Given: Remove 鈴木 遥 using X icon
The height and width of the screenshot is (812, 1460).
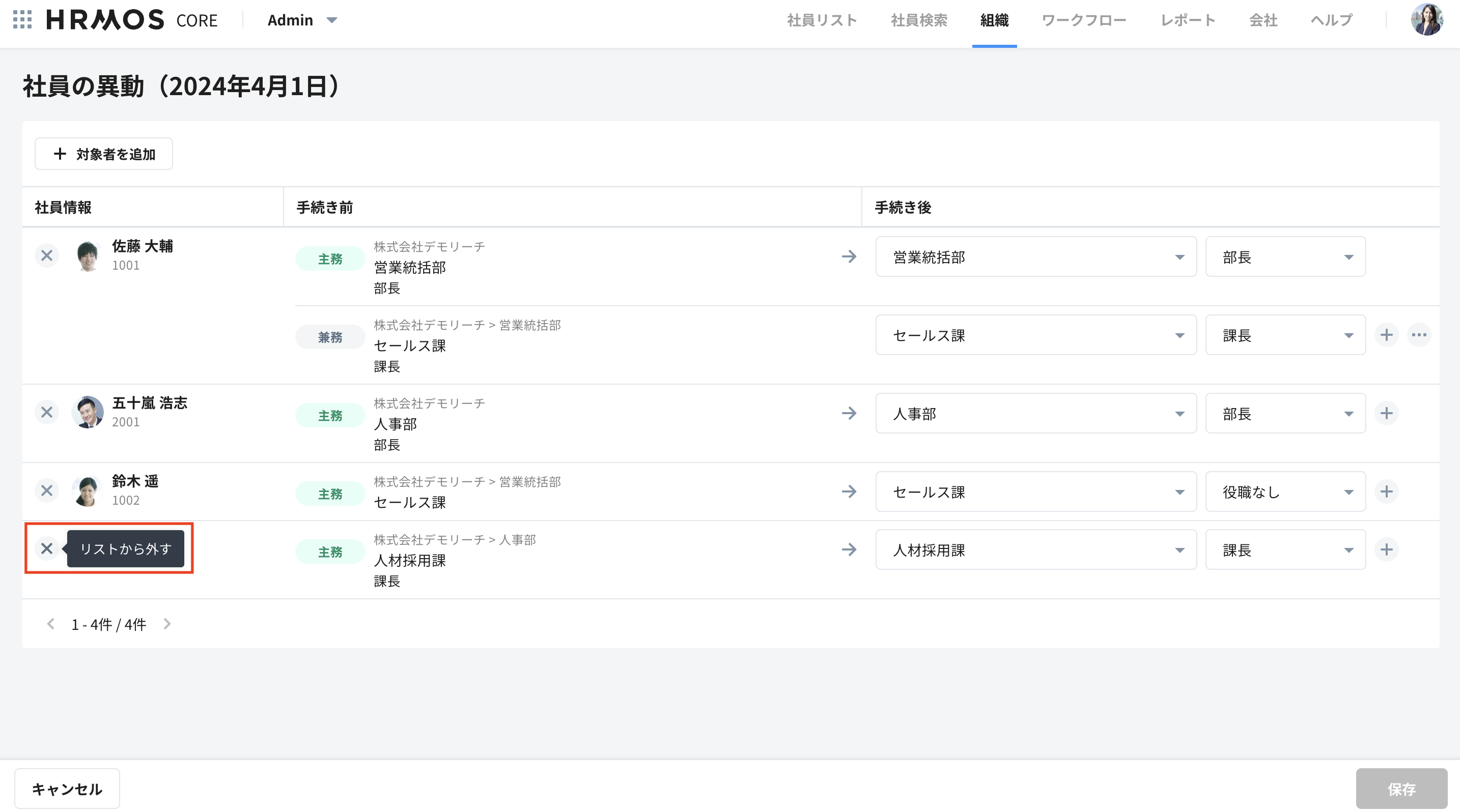Looking at the screenshot, I should (47, 490).
